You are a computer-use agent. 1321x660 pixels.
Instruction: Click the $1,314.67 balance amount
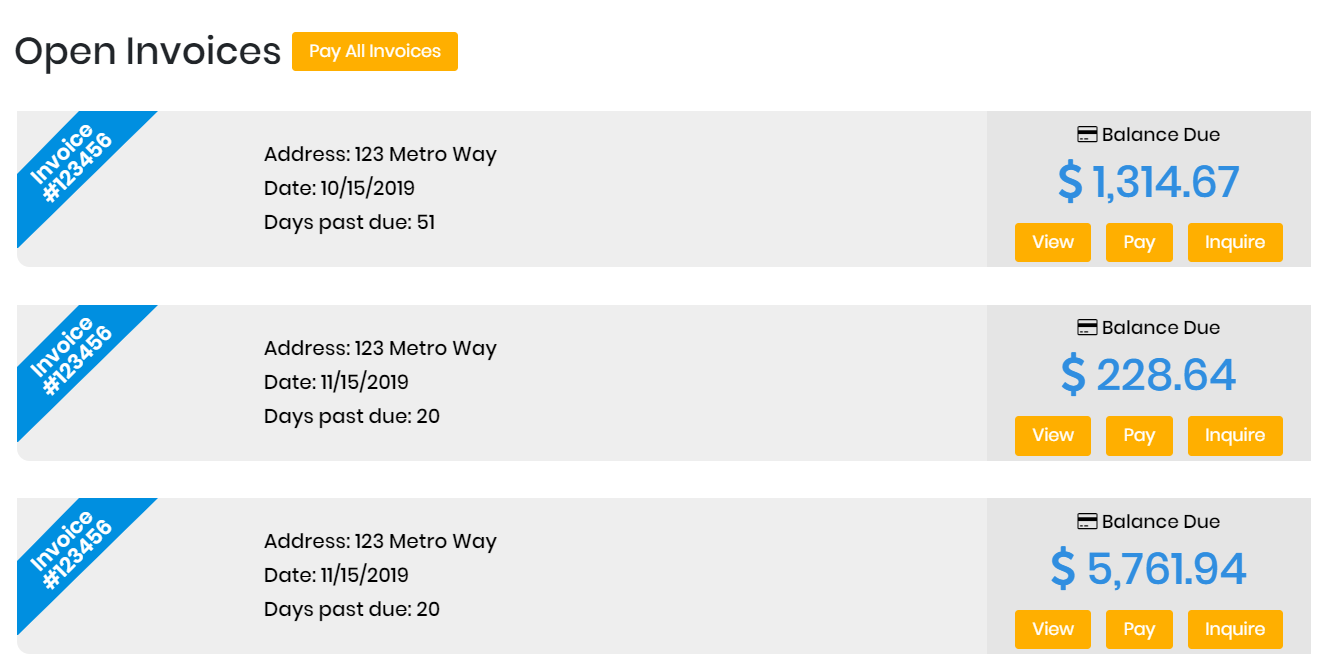[1148, 182]
